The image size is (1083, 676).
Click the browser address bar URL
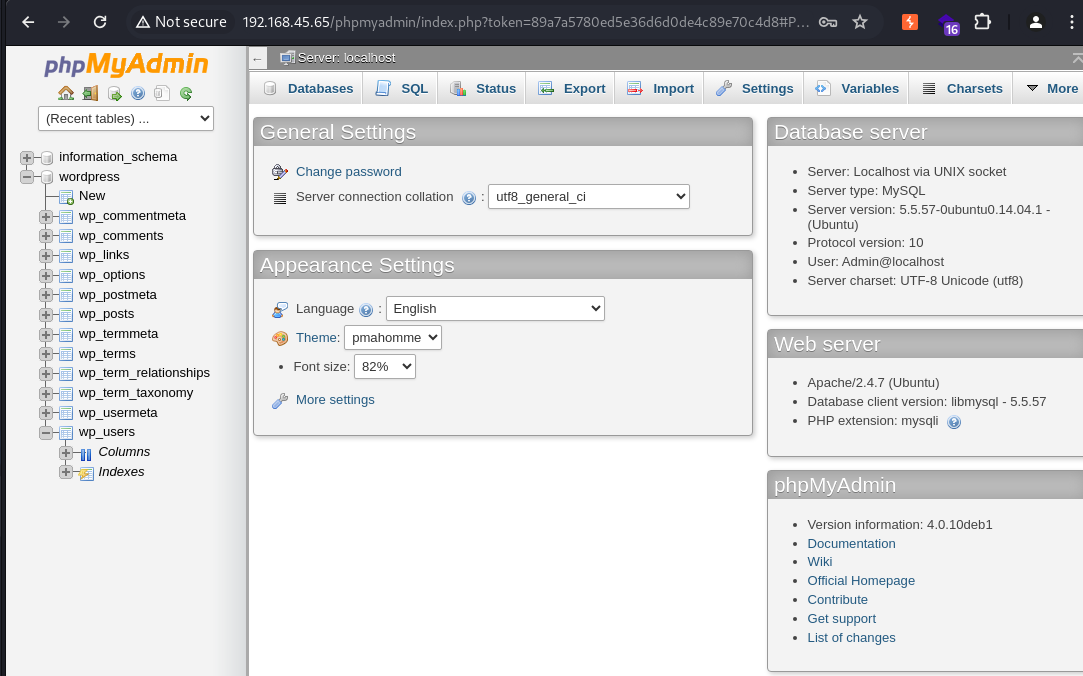tap(526, 22)
